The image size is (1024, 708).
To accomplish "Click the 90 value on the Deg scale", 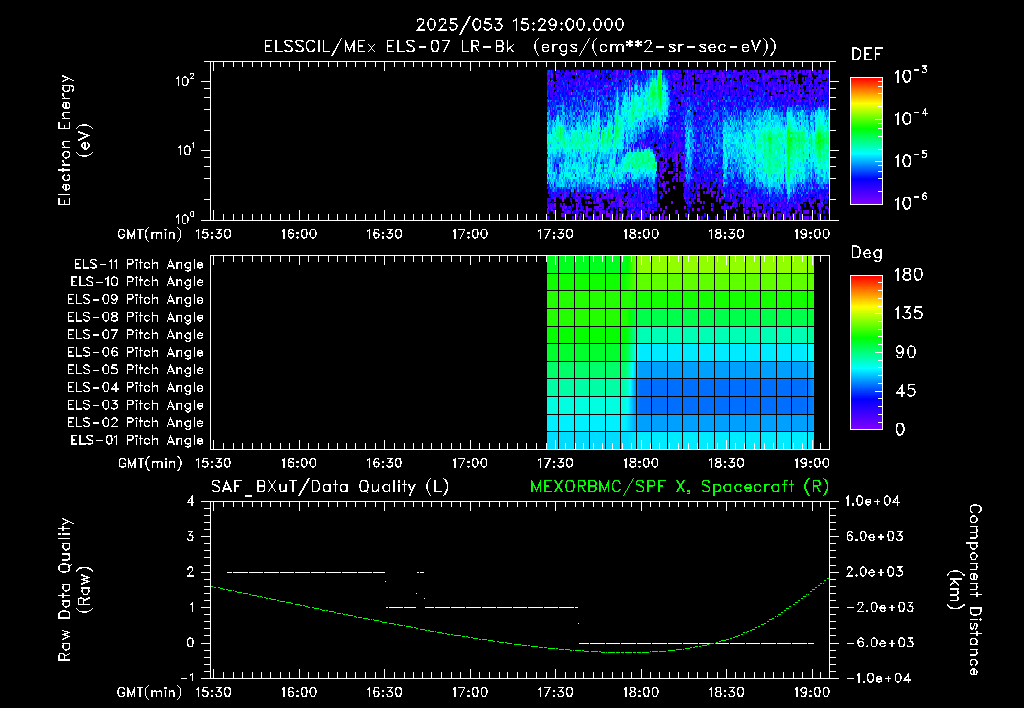I will click(905, 352).
